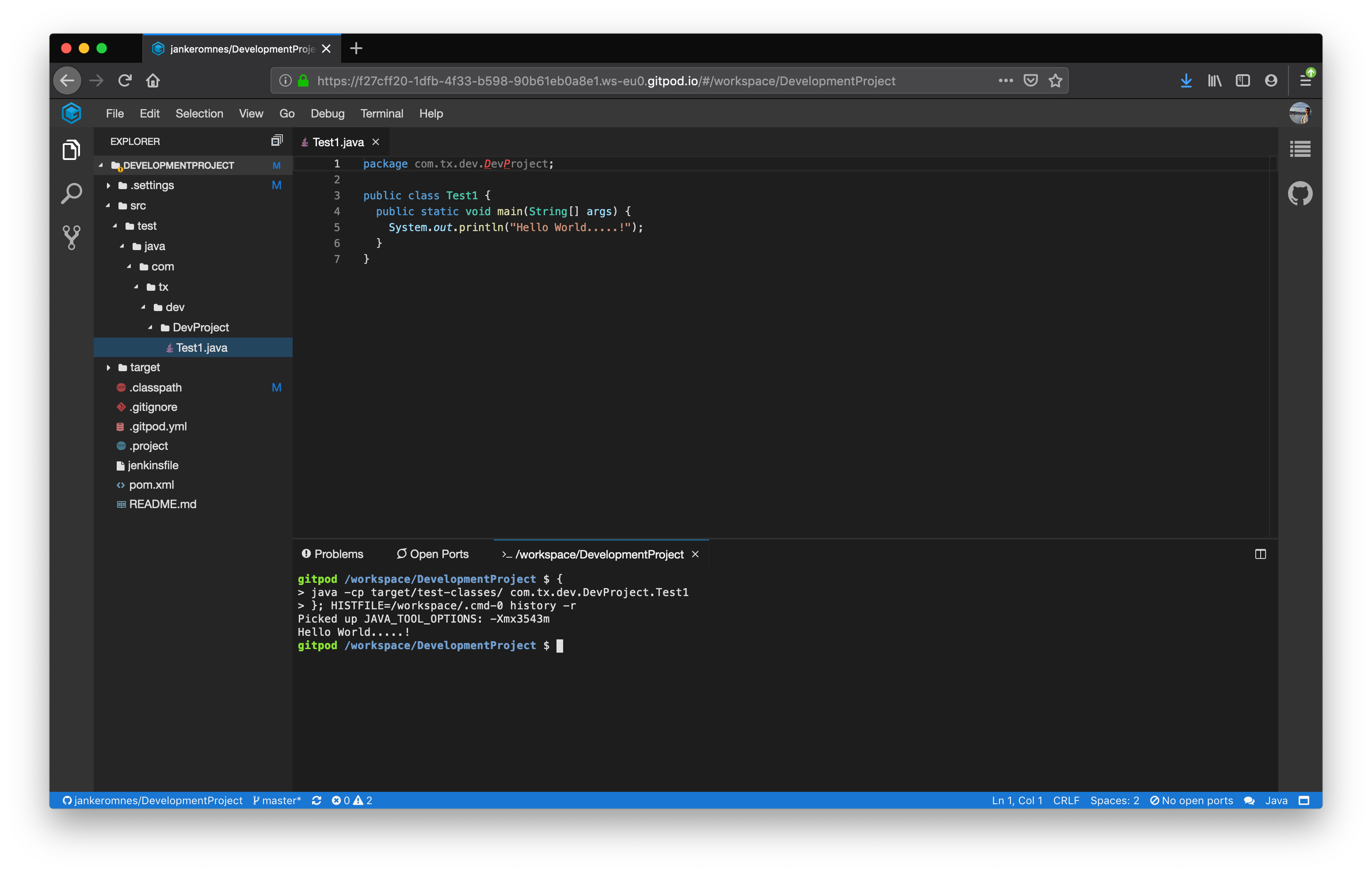Open the outline list view icon
The image size is (1372, 874).
point(1300,149)
